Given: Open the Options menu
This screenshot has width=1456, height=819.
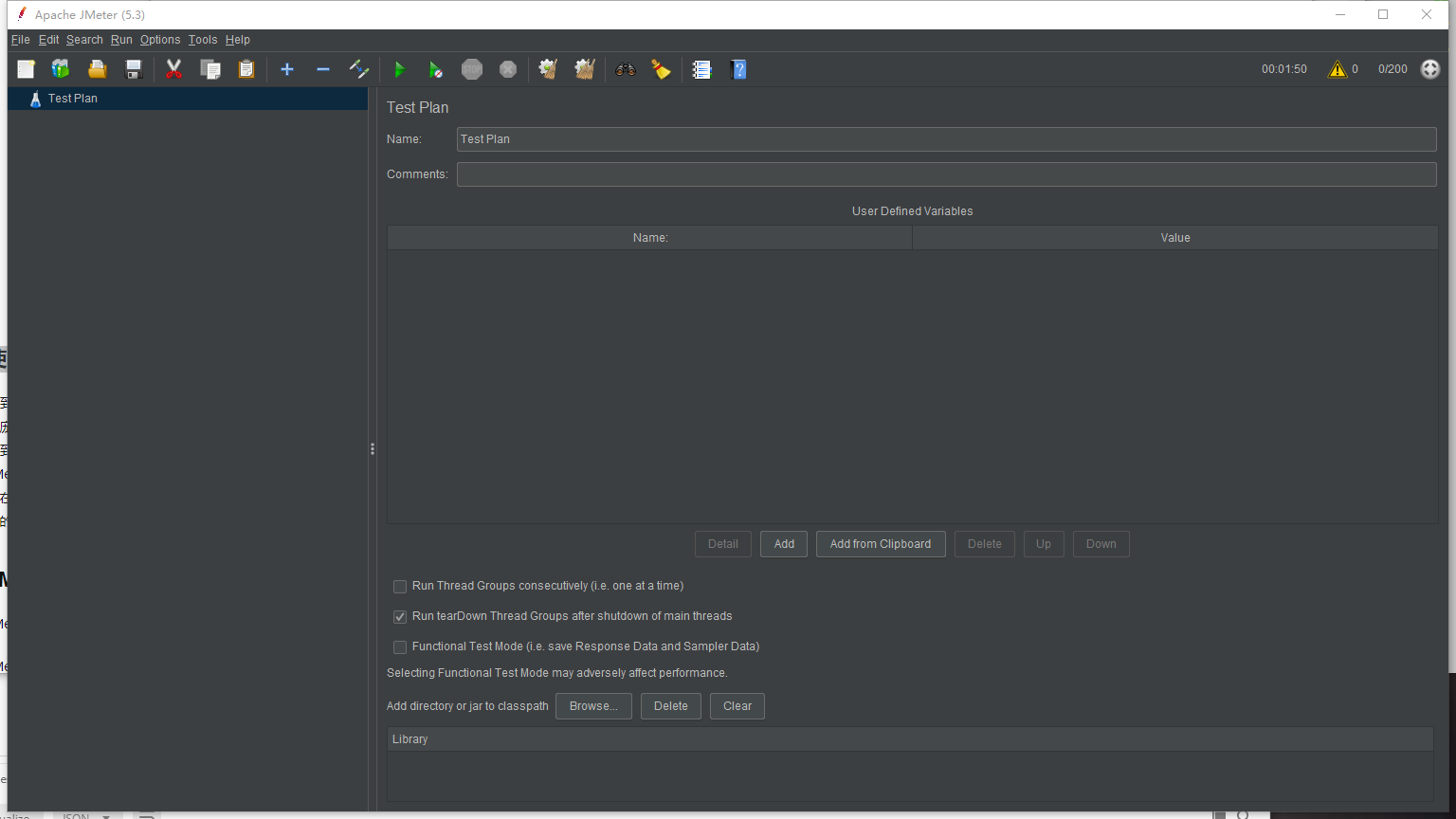Looking at the screenshot, I should point(160,40).
